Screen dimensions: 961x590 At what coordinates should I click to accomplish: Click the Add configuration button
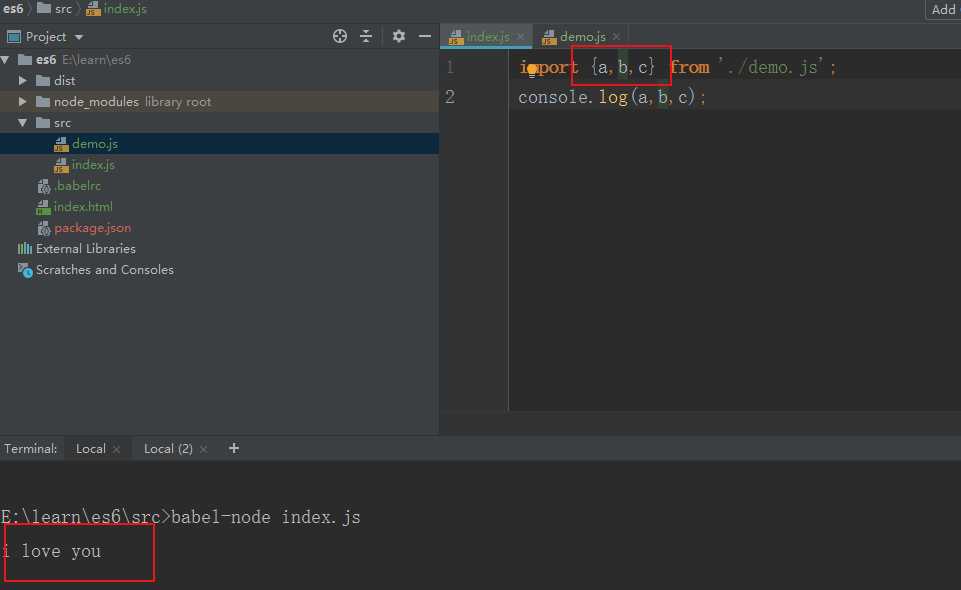(943, 9)
